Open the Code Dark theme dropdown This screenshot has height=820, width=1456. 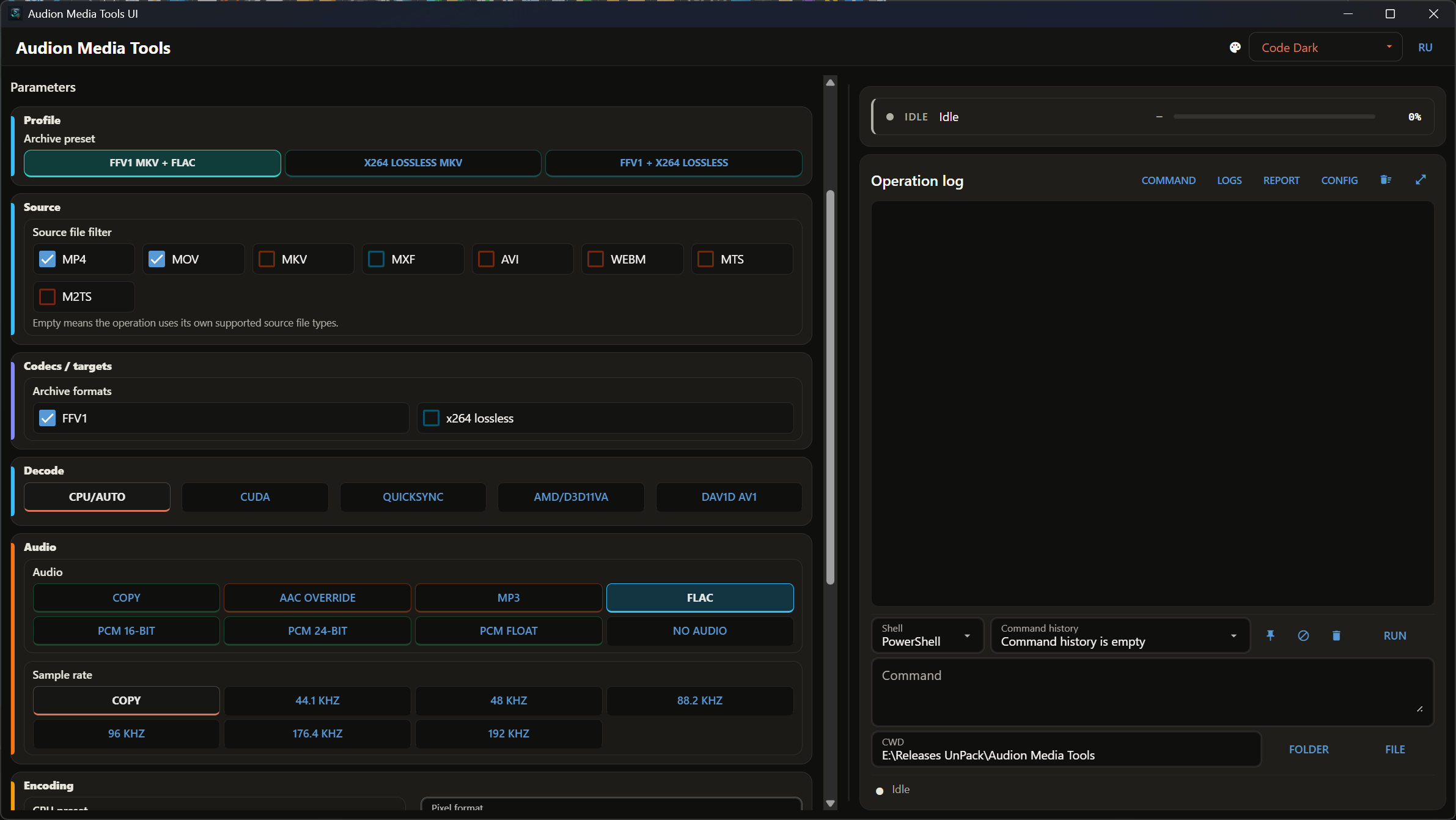(x=1325, y=47)
